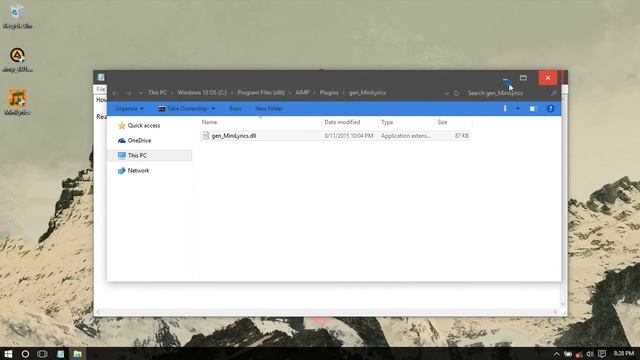The image size is (640, 360).
Task: Expand chevron after AIMP breadcrumb
Action: coord(314,93)
